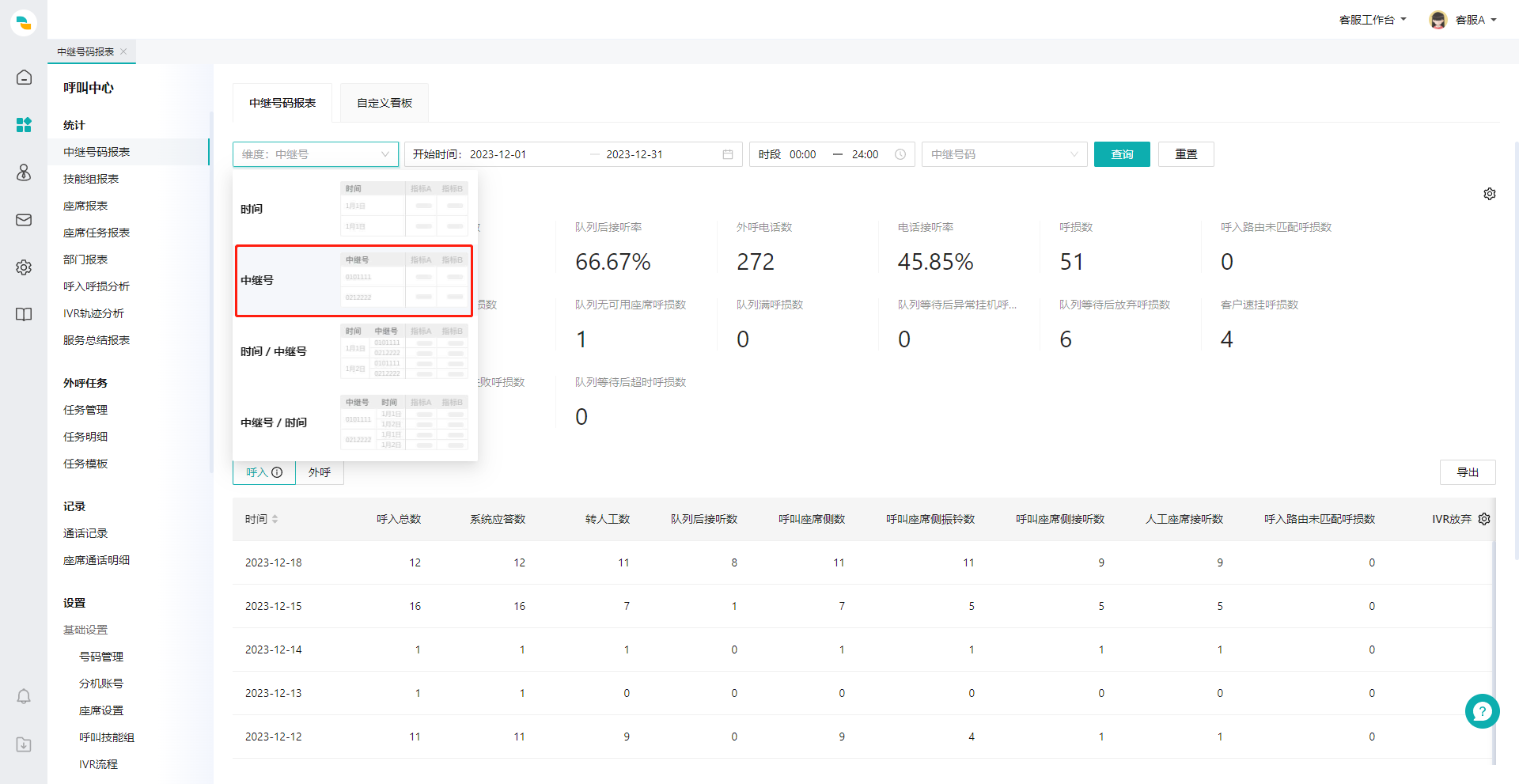The height and width of the screenshot is (784, 1519).
Task: Edit the 00:00 start time field
Action: pyautogui.click(x=802, y=154)
